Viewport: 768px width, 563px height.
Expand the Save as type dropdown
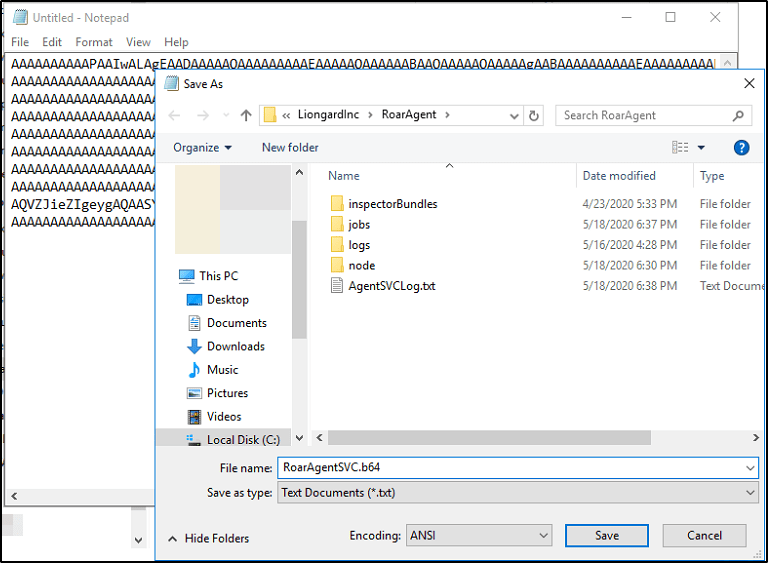[x=517, y=492]
